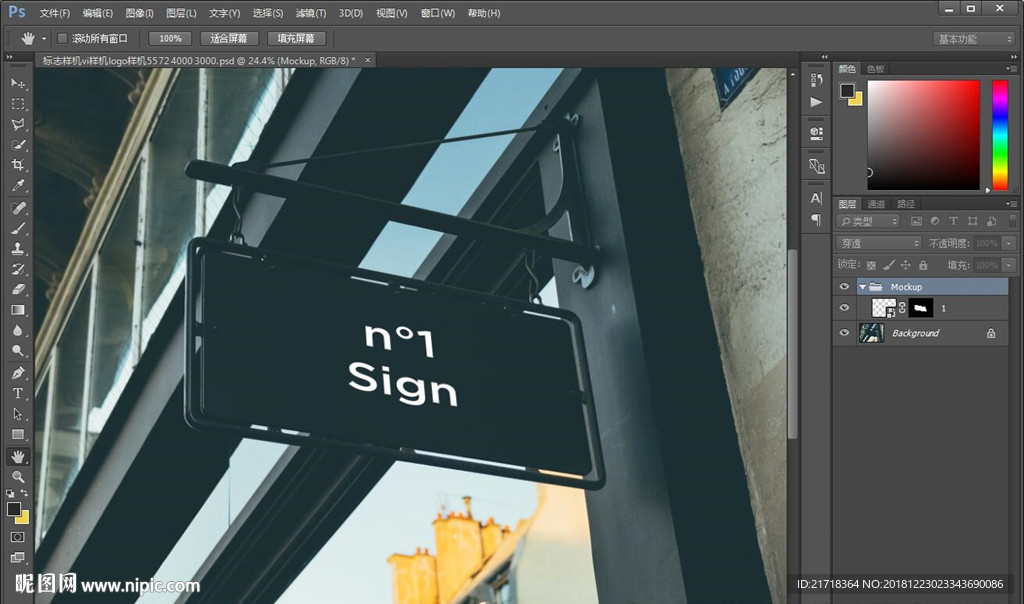Open the 编辑(E) menu

click(x=97, y=13)
